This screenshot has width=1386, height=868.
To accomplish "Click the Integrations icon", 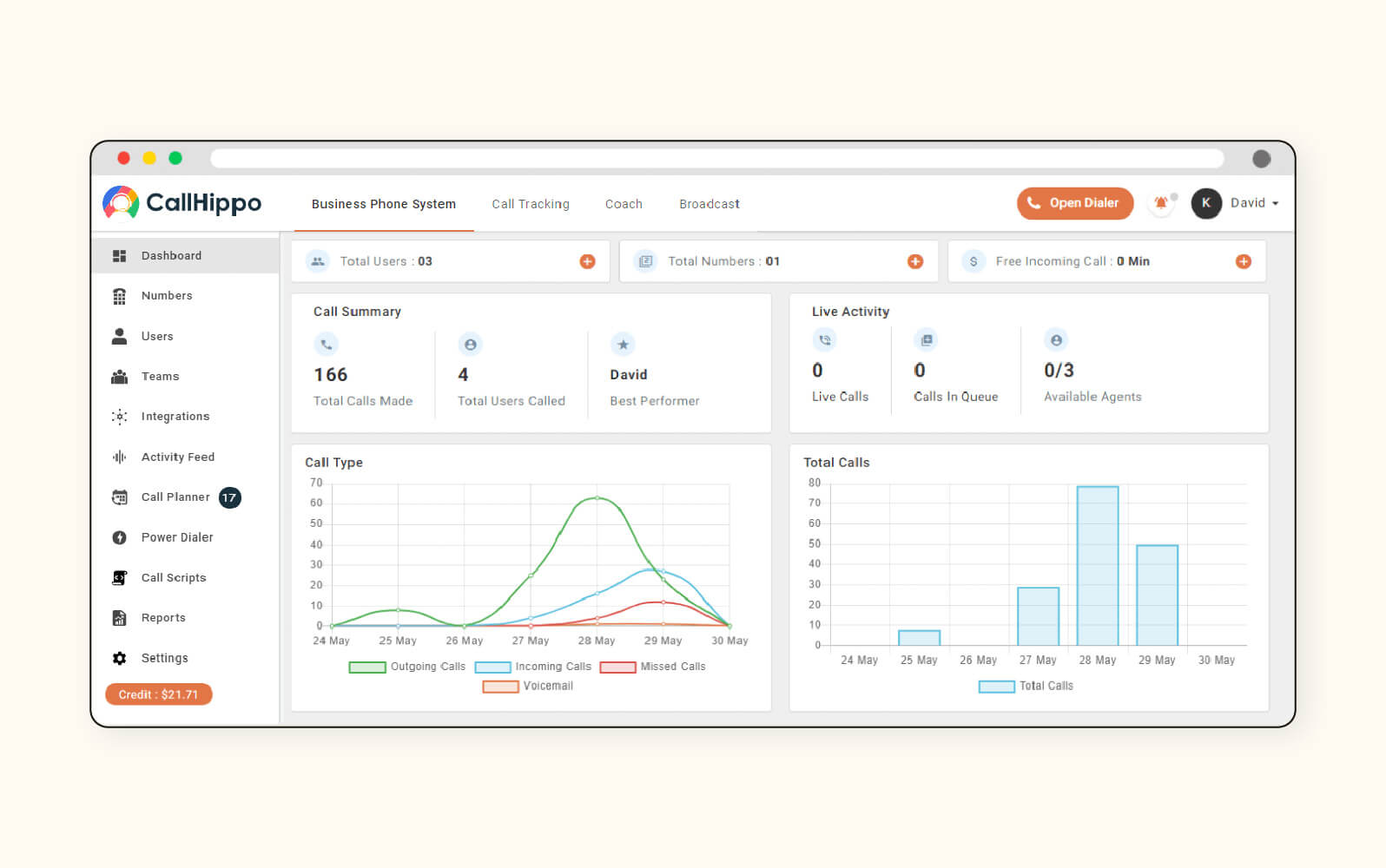I will tap(120, 417).
